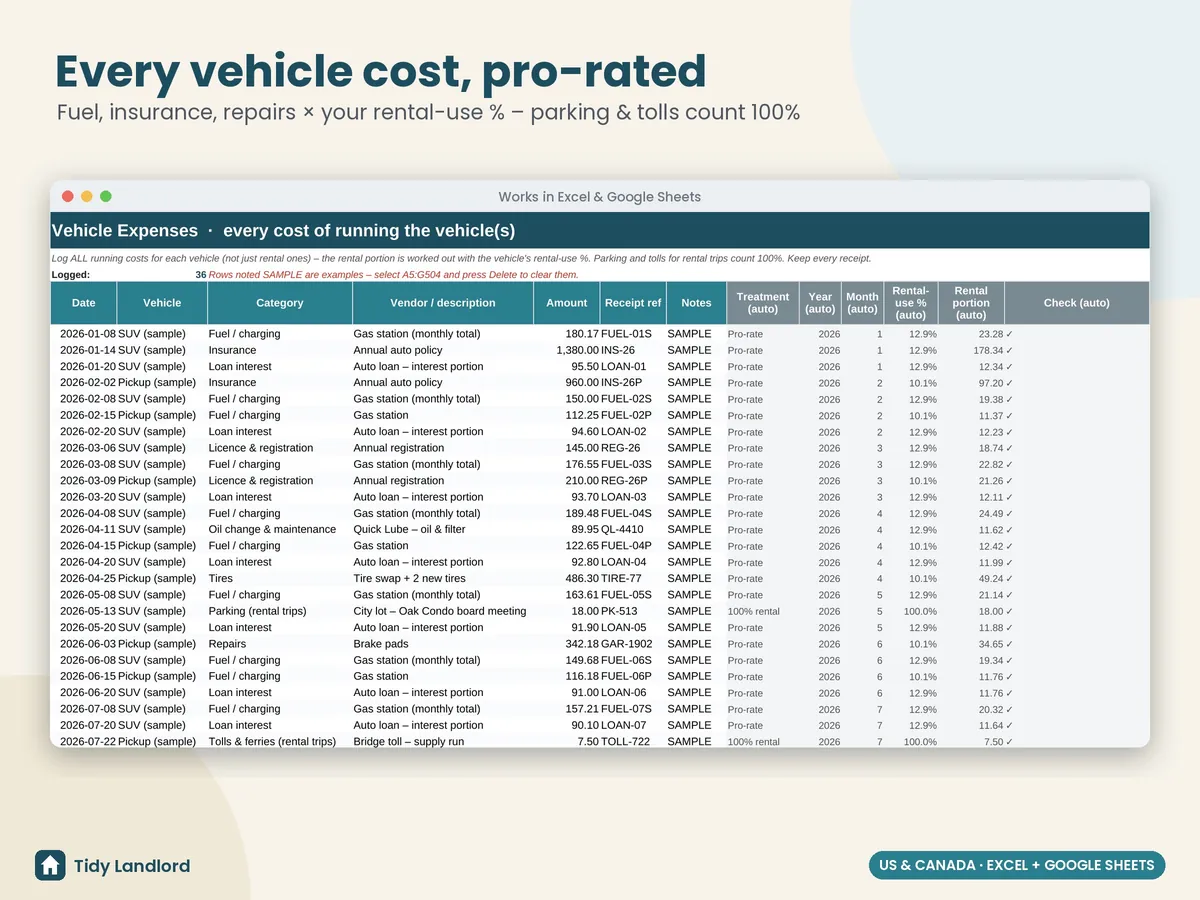Viewport: 1200px width, 900px height.
Task: Click the Repairs category cell
Action: point(227,644)
